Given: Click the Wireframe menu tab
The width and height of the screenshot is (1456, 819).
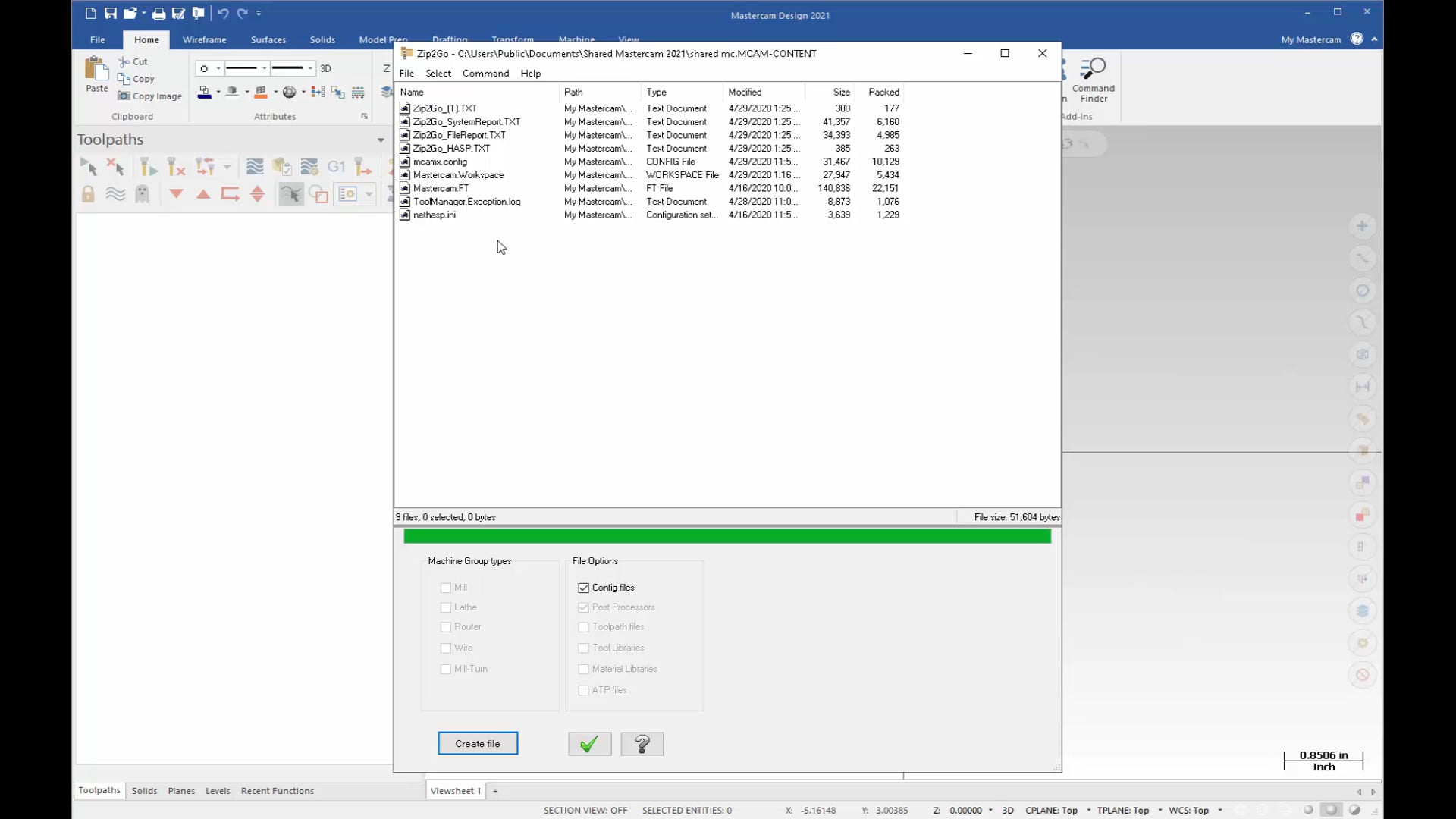Looking at the screenshot, I should [204, 39].
